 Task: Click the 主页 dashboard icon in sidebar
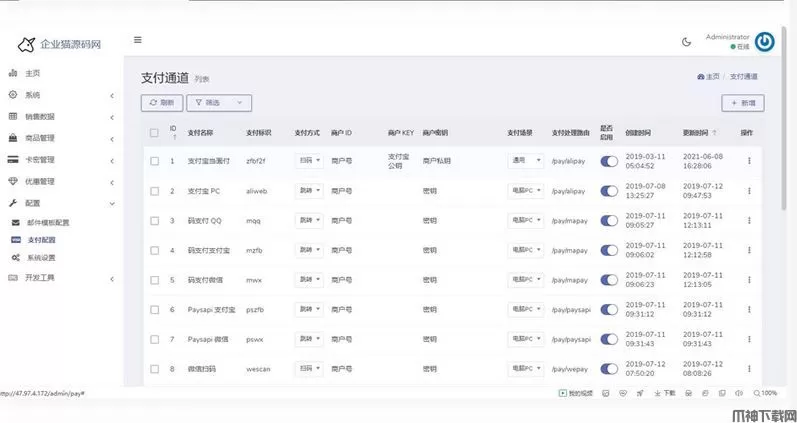pyautogui.click(x=12, y=73)
